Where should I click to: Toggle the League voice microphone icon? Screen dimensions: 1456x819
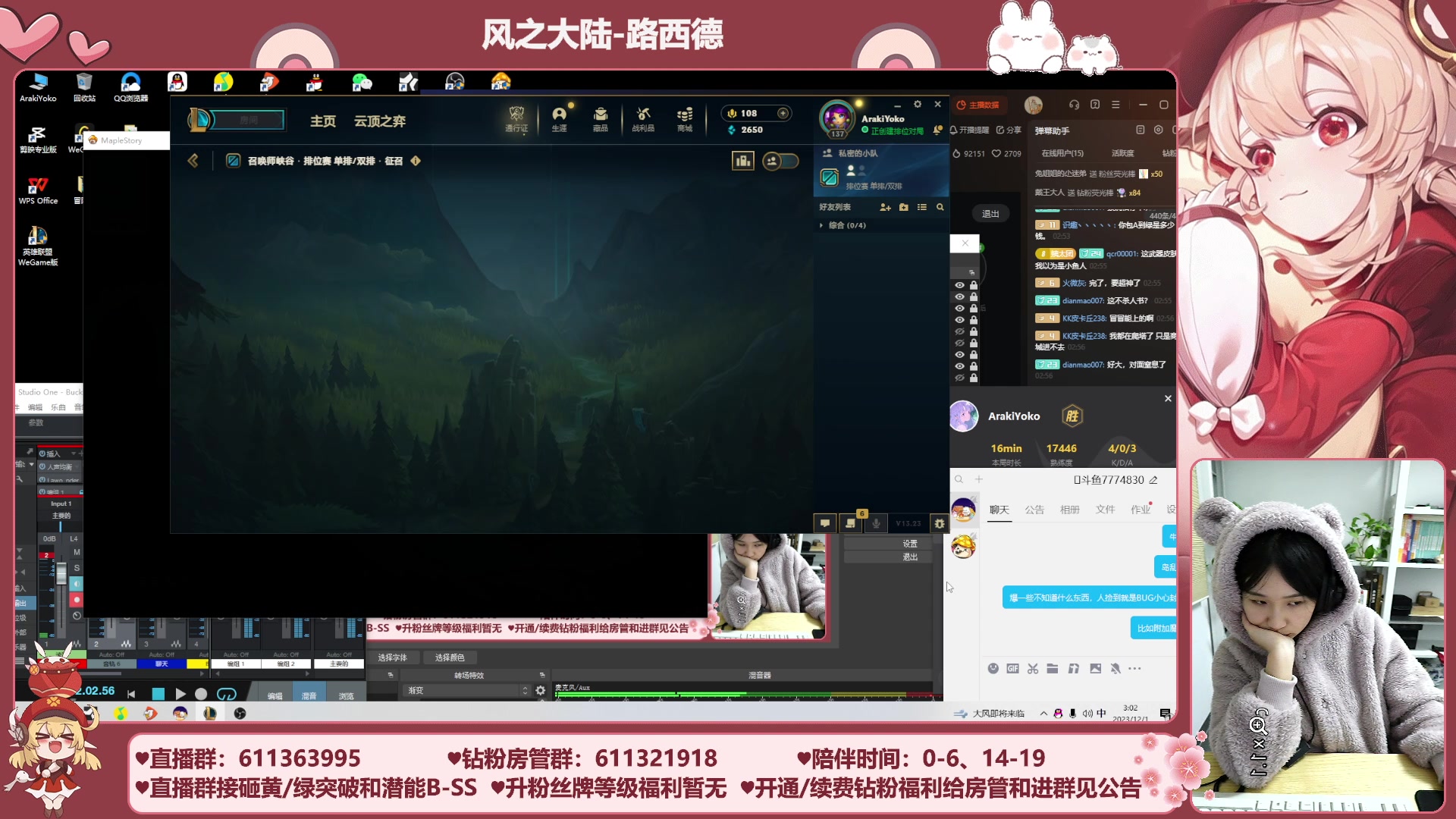(876, 523)
